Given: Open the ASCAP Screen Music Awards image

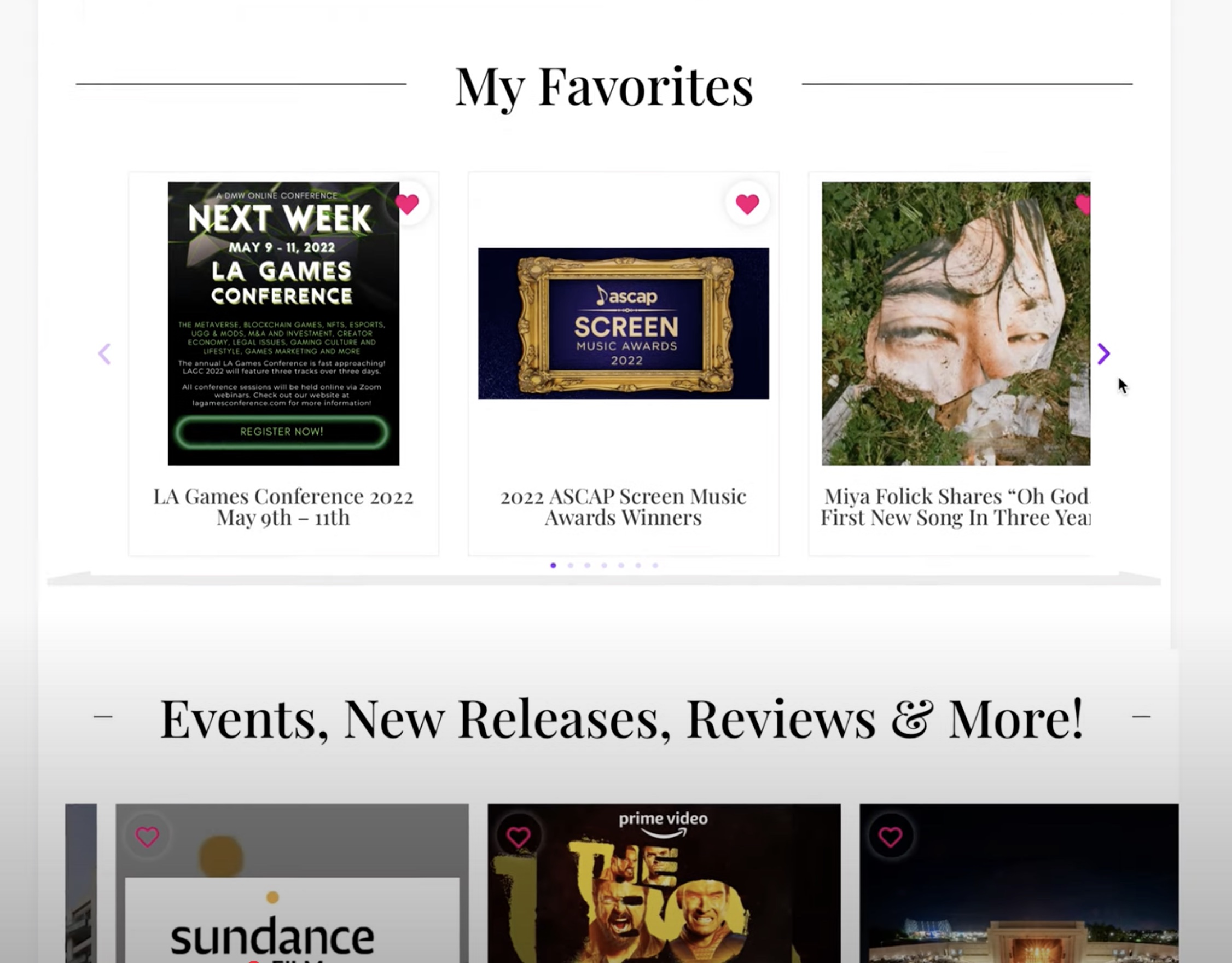Looking at the screenshot, I should (623, 323).
